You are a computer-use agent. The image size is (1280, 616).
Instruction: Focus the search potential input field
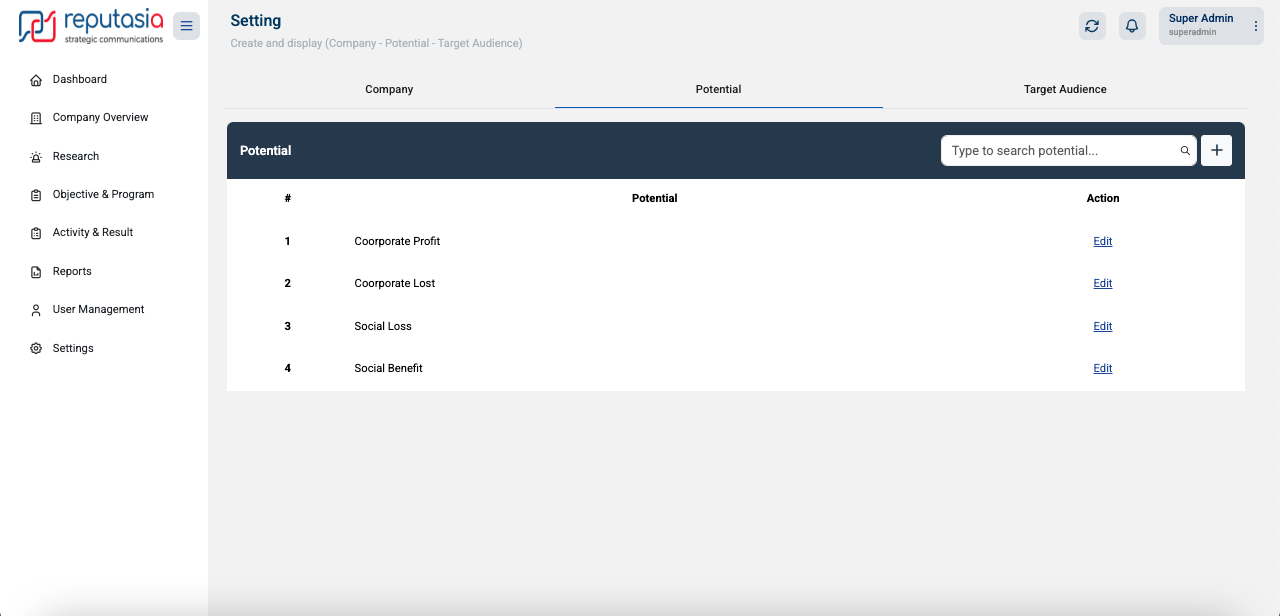click(x=1060, y=151)
